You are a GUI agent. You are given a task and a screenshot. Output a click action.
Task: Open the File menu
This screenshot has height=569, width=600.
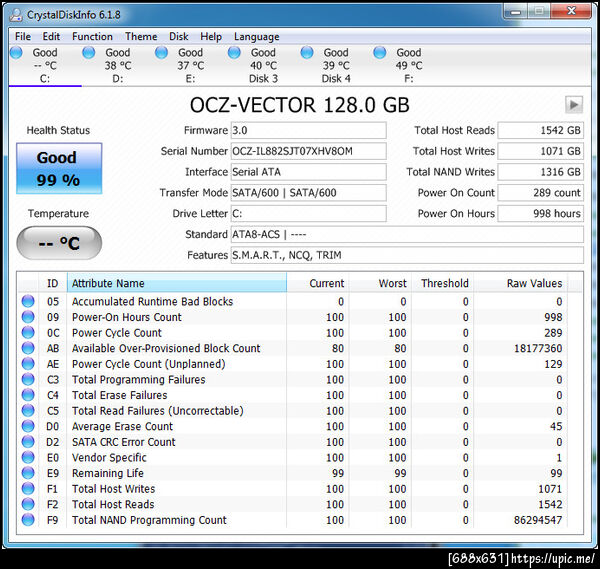[x=23, y=36]
